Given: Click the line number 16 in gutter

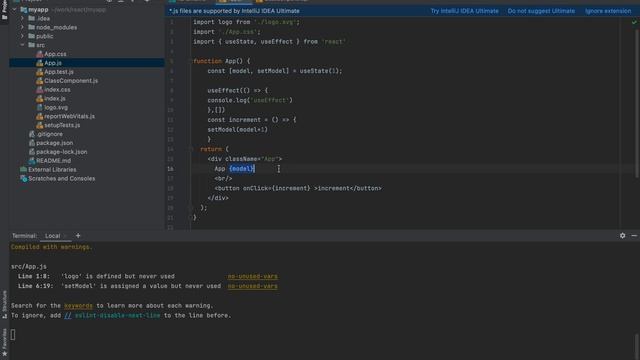Looking at the screenshot, I should click(170, 169).
